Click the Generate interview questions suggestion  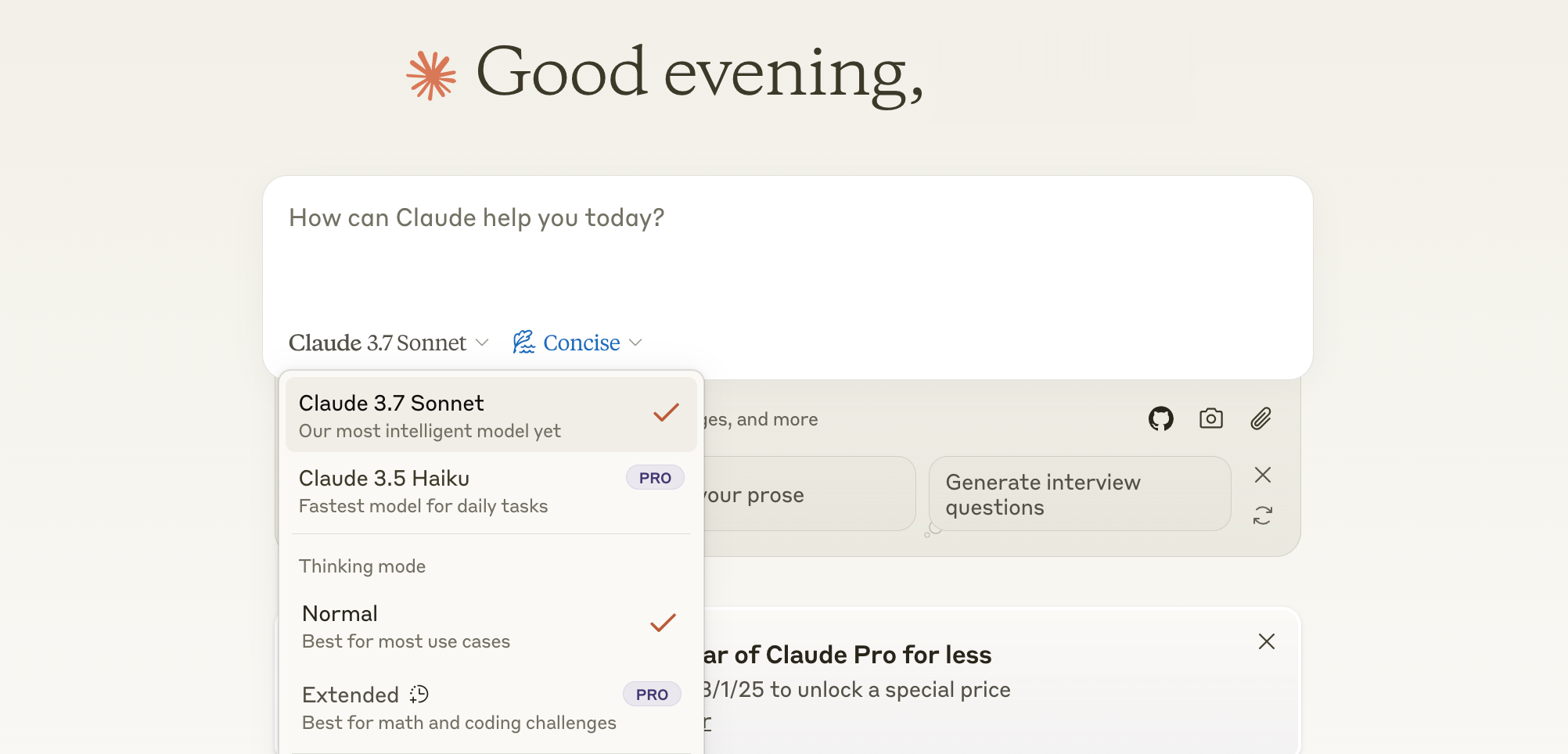[x=1078, y=494]
